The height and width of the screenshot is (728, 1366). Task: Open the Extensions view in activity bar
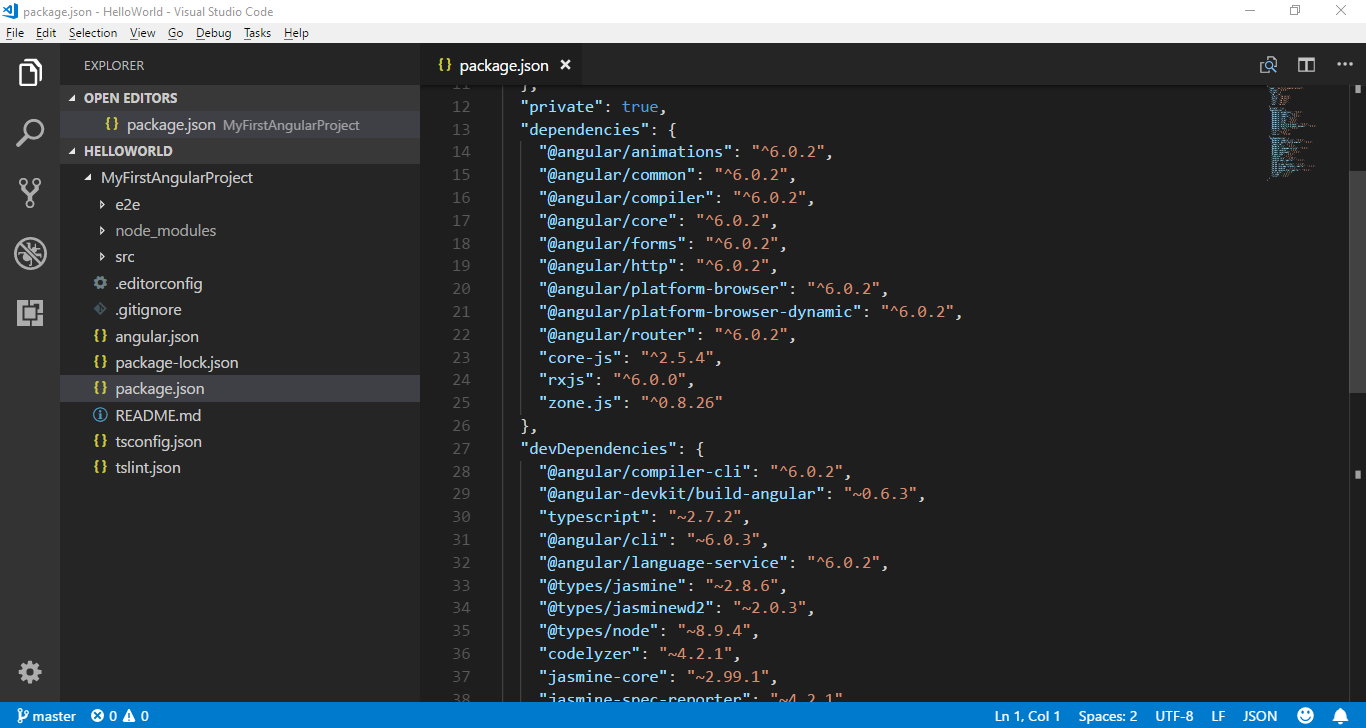tap(30, 313)
